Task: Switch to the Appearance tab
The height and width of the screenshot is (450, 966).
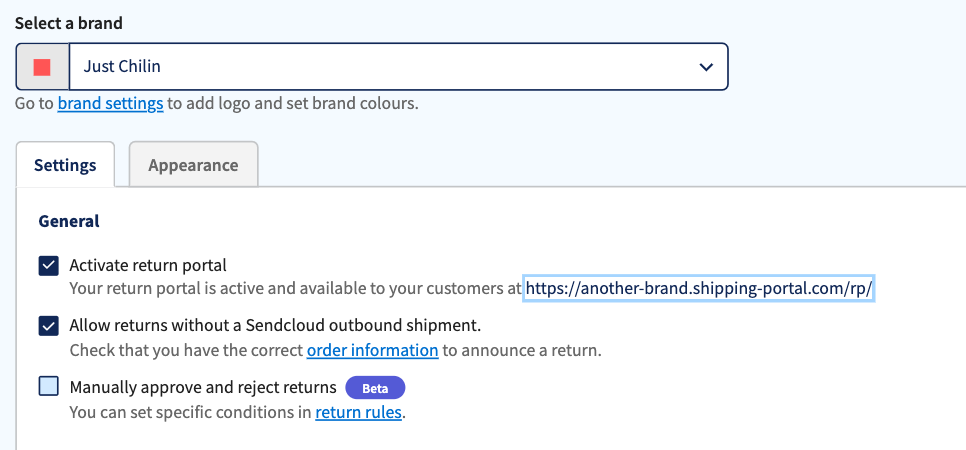Action: (x=193, y=165)
